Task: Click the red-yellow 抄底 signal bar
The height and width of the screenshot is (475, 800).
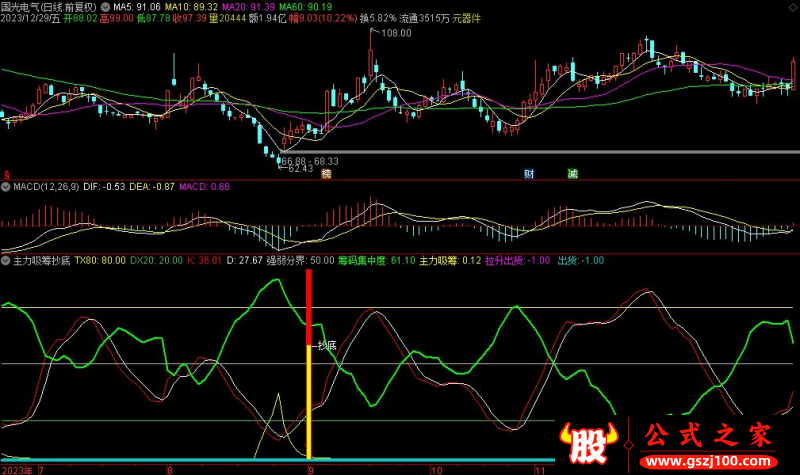Action: (309, 364)
